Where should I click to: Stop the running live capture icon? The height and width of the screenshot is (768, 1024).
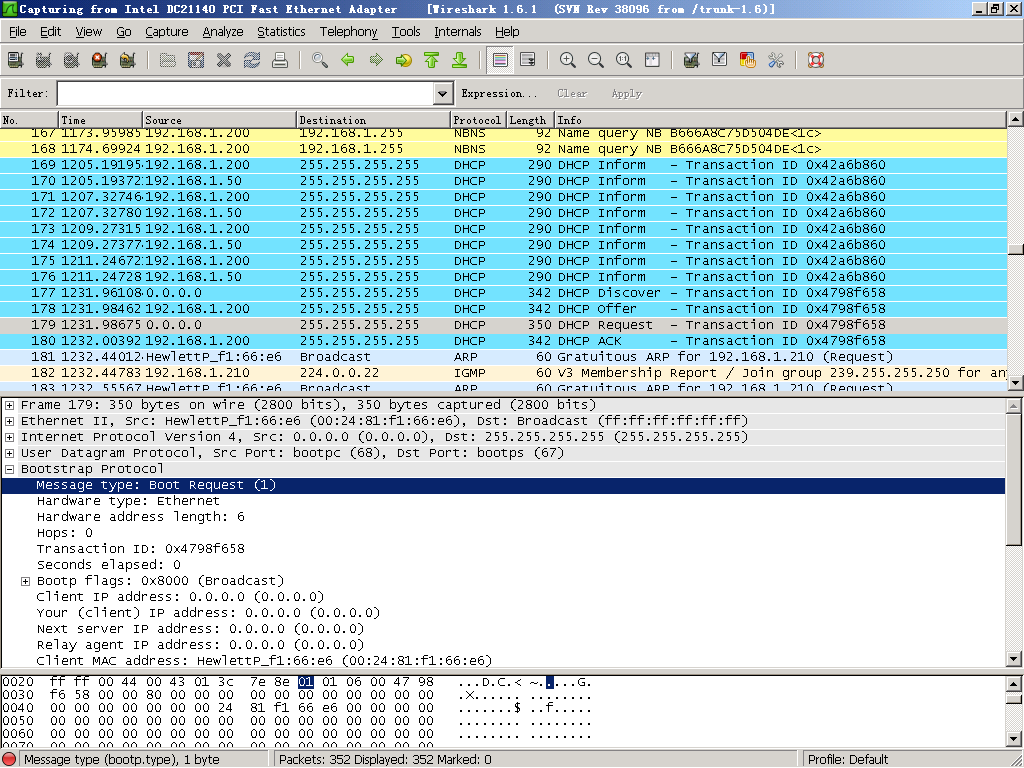pos(99,60)
